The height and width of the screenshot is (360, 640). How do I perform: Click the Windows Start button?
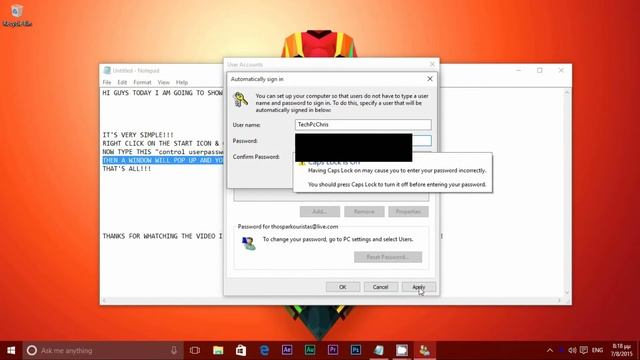coord(11,350)
